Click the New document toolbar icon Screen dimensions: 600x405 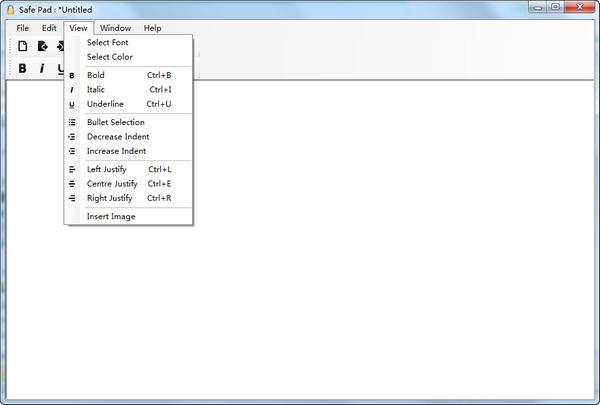tap(23, 46)
